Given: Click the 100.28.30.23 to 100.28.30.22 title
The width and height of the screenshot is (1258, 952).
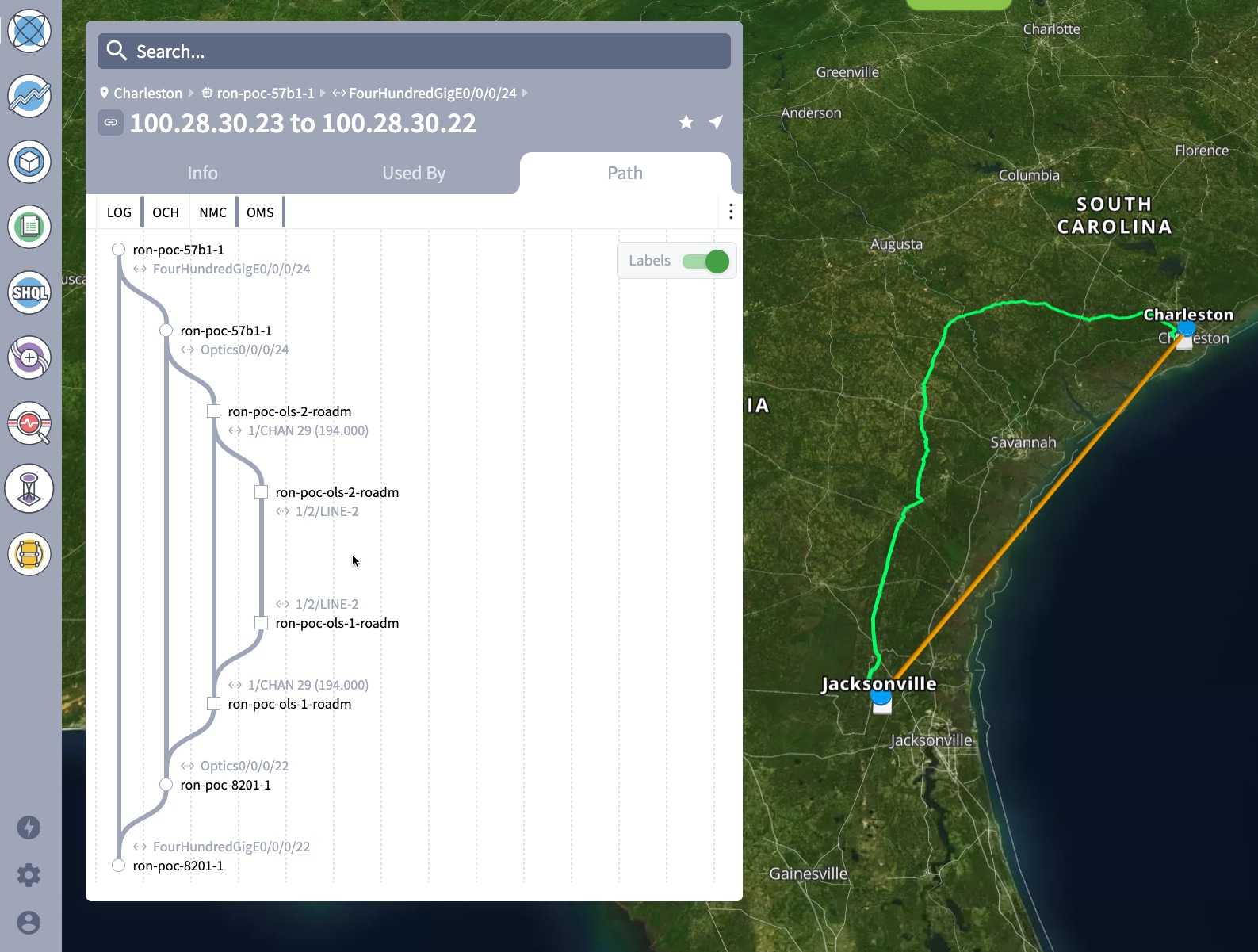Looking at the screenshot, I should [303, 123].
